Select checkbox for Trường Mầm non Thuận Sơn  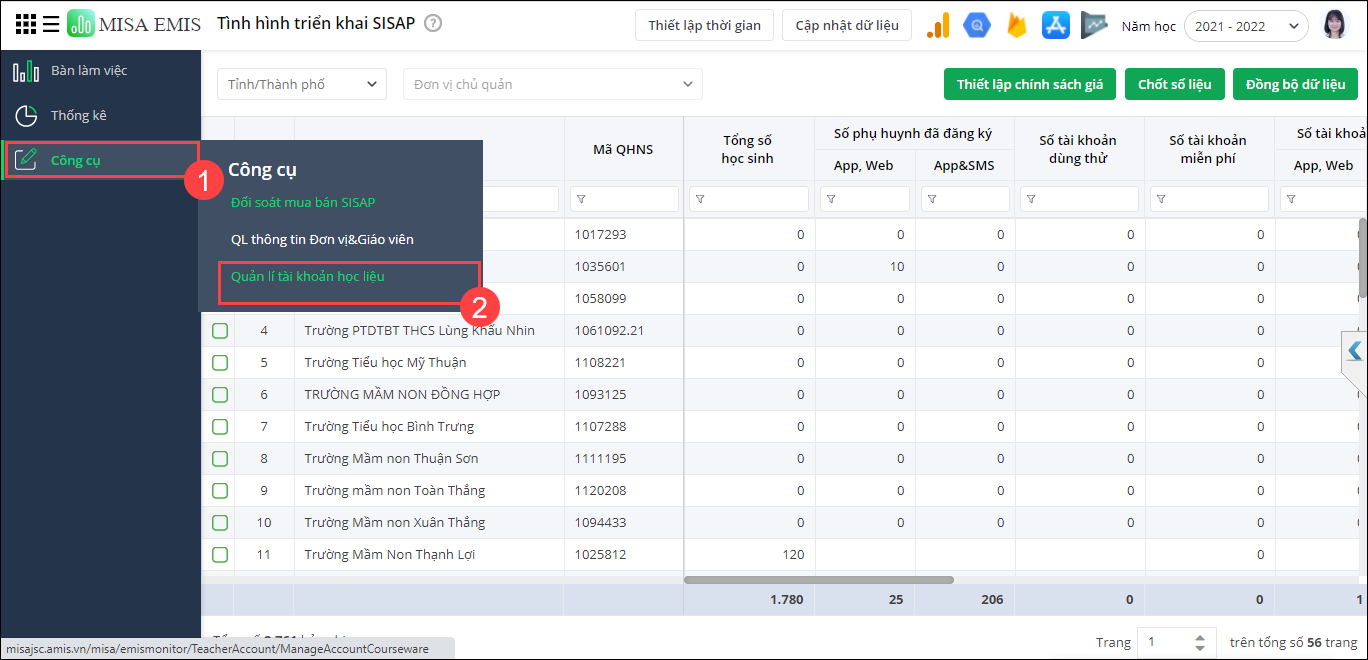(x=220, y=459)
